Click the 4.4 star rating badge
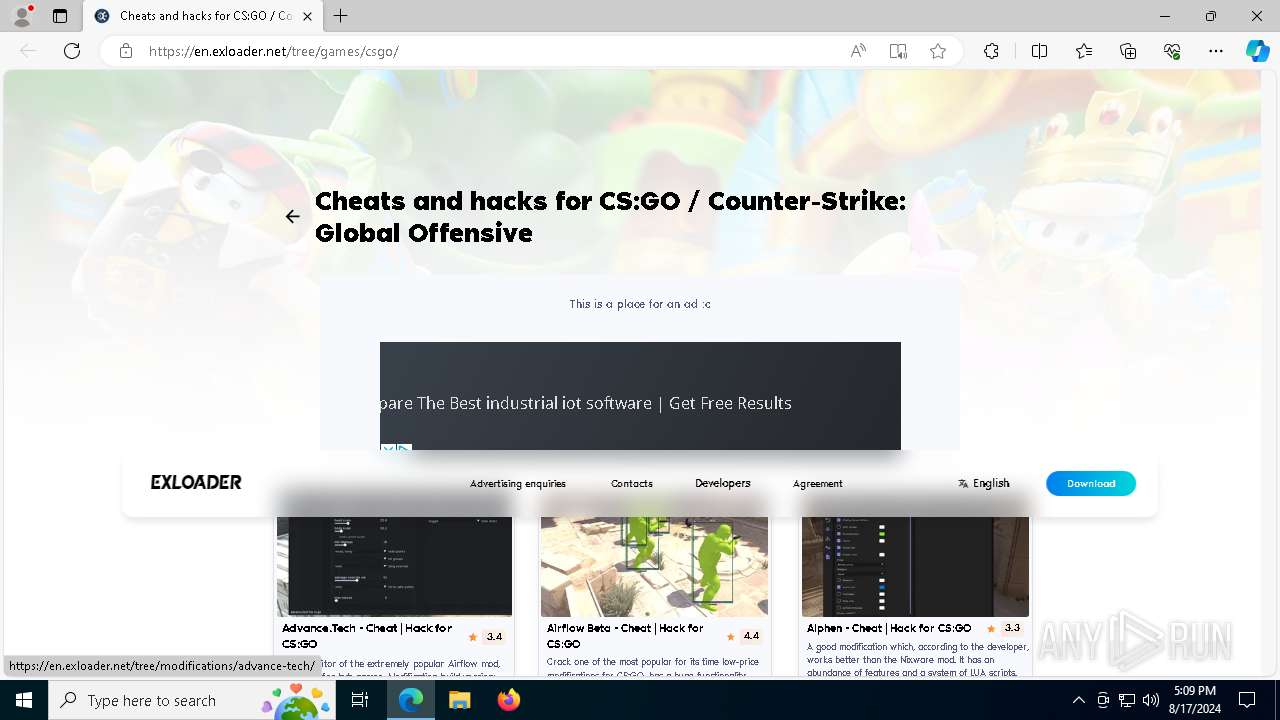The width and height of the screenshot is (1280, 720). click(743, 636)
